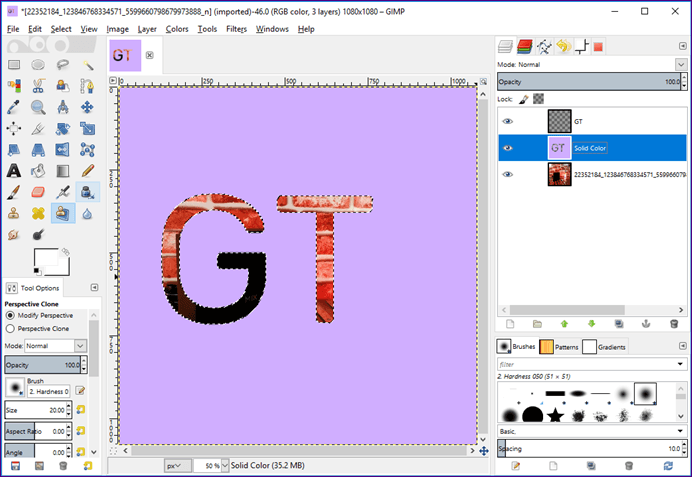Open the Basic brush tag dropdown
Screen dimensions: 692x477
pos(680,431)
